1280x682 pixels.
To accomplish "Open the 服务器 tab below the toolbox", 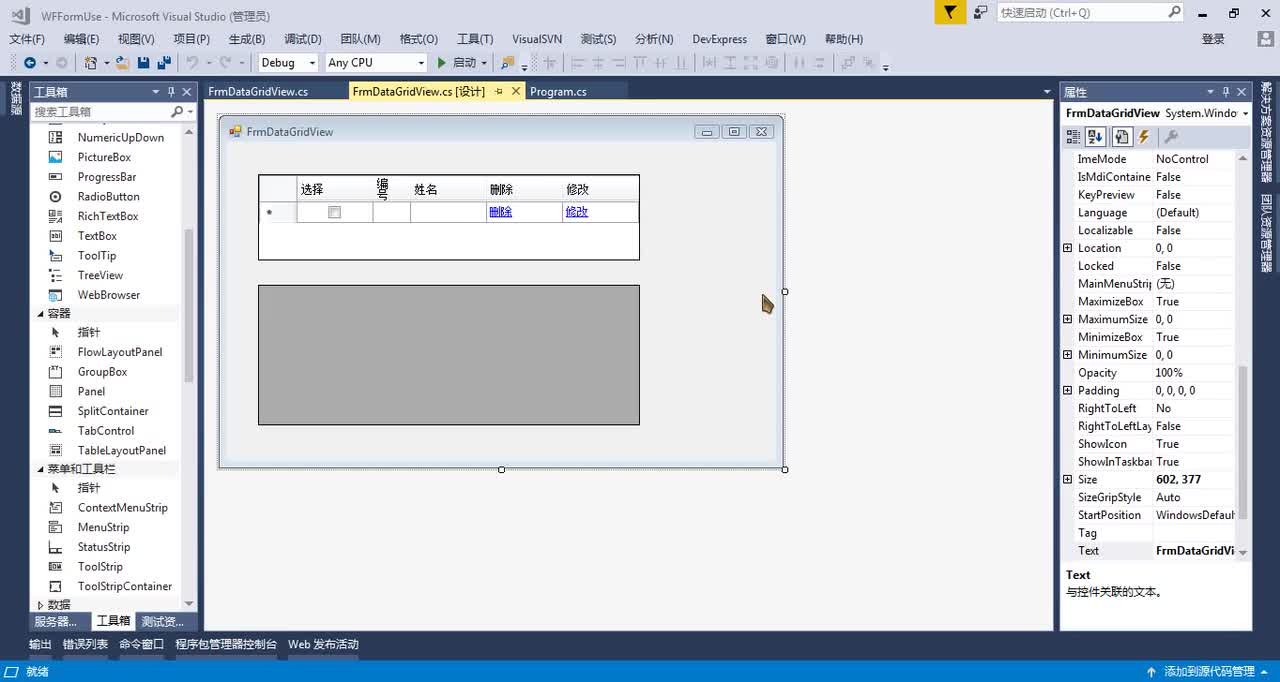I will [x=56, y=621].
